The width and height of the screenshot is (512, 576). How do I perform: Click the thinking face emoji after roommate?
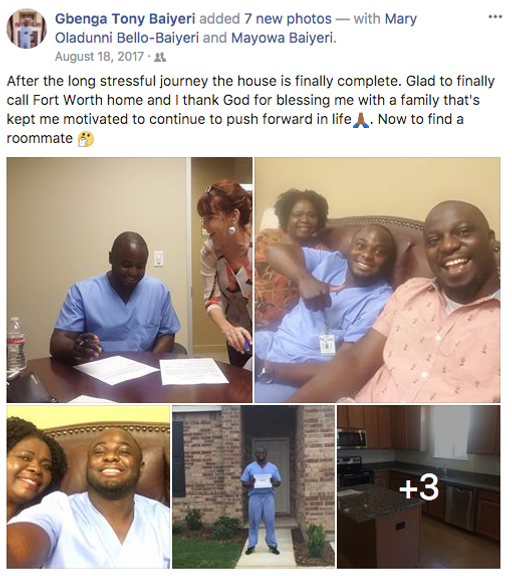click(x=86, y=139)
